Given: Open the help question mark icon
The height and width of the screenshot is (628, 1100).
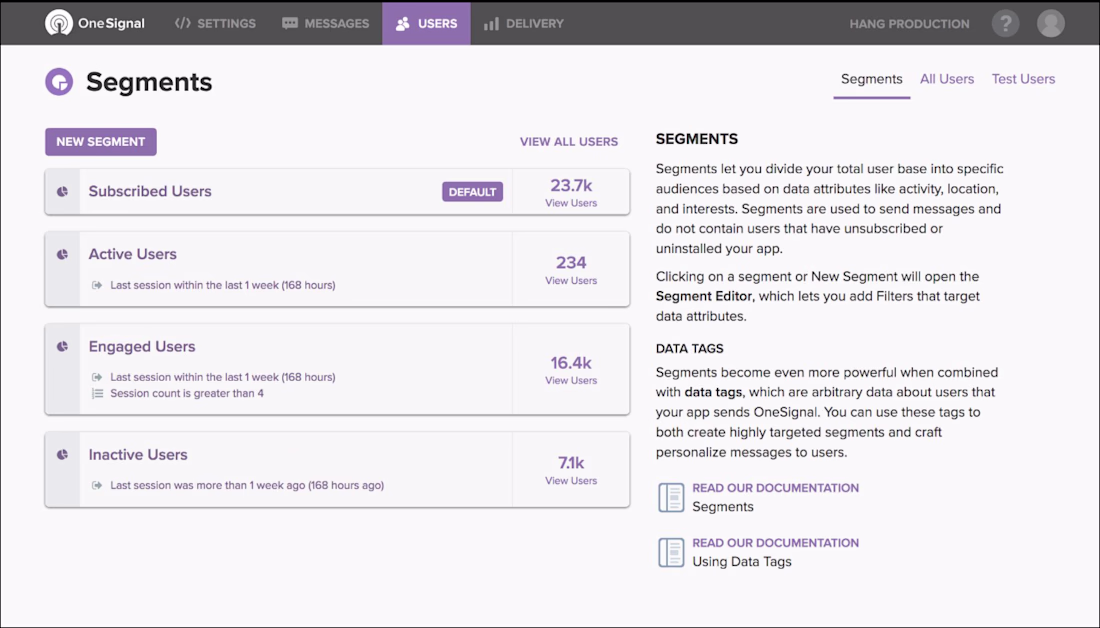Looking at the screenshot, I should [x=1006, y=23].
